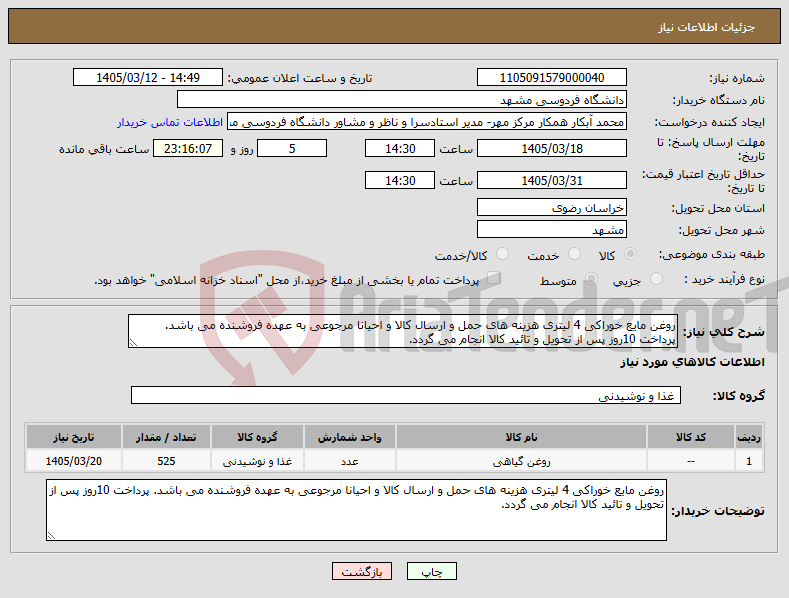Click the response deadline date 1405/03/18
This screenshot has width=789, height=598.
(x=551, y=149)
